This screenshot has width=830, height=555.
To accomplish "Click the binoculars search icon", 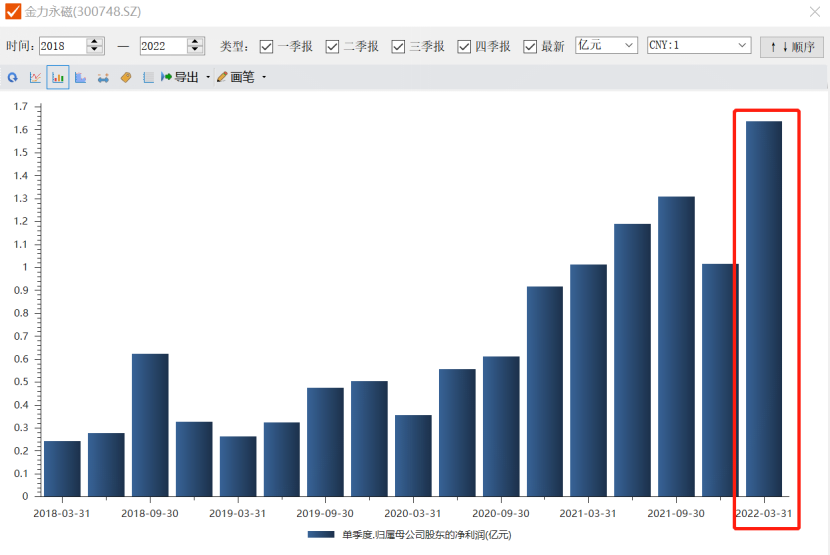I will click(x=103, y=77).
